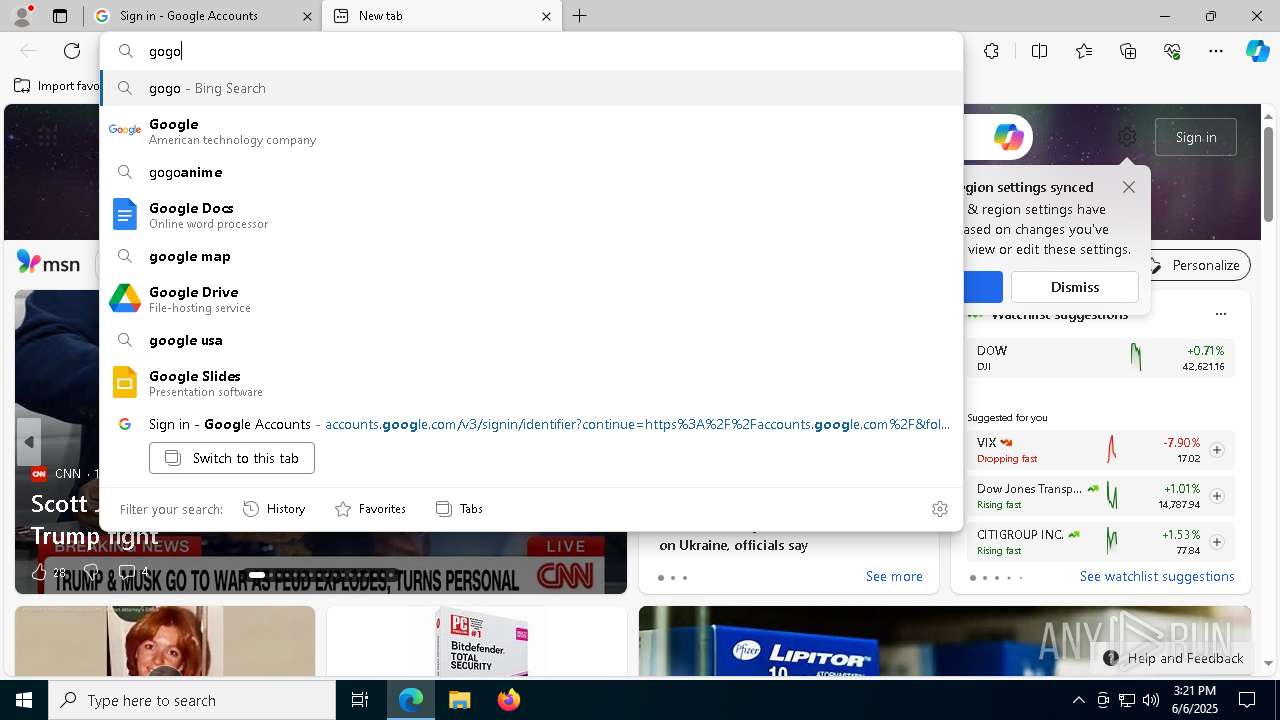Show hidden system tray icons
The height and width of the screenshot is (720, 1280).
tap(1078, 700)
